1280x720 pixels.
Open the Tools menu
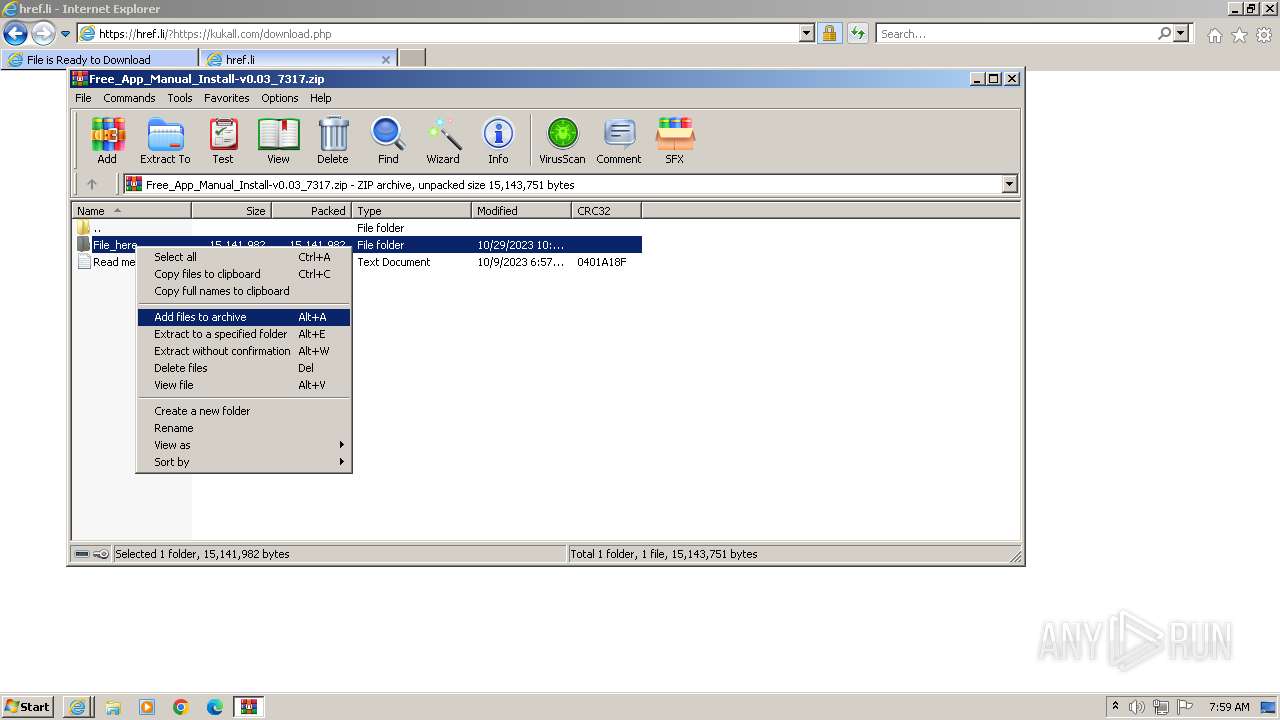point(180,98)
